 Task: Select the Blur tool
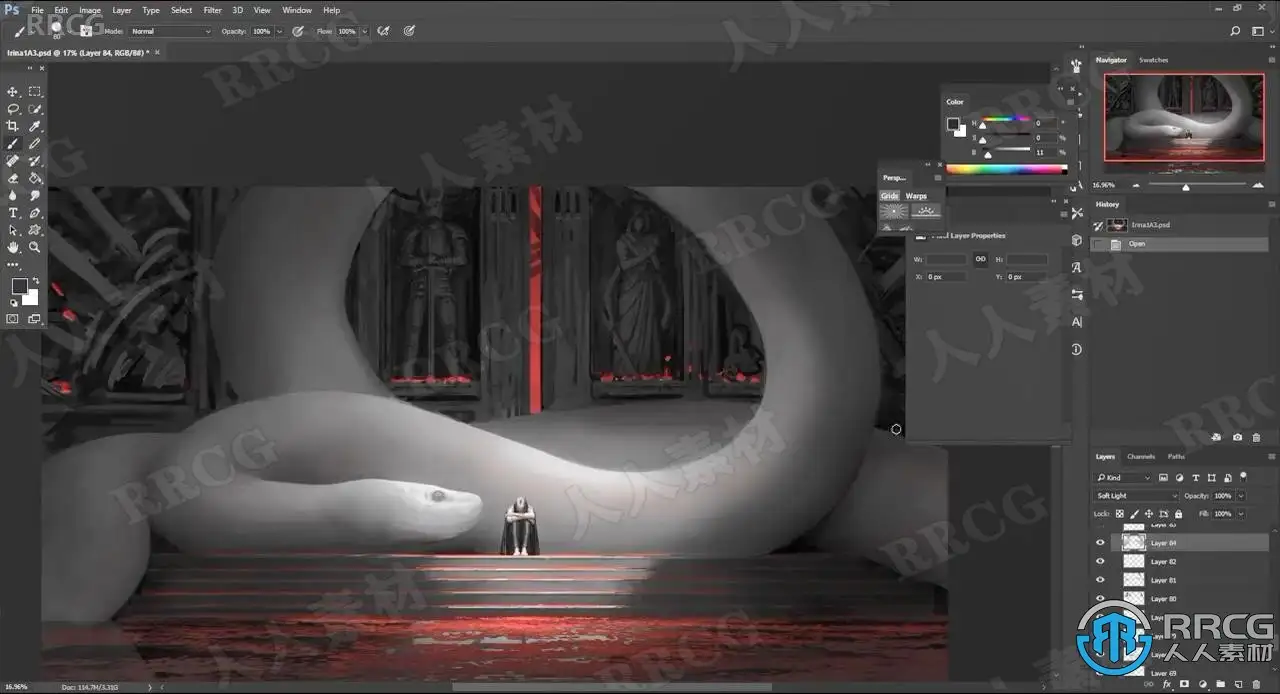13,195
